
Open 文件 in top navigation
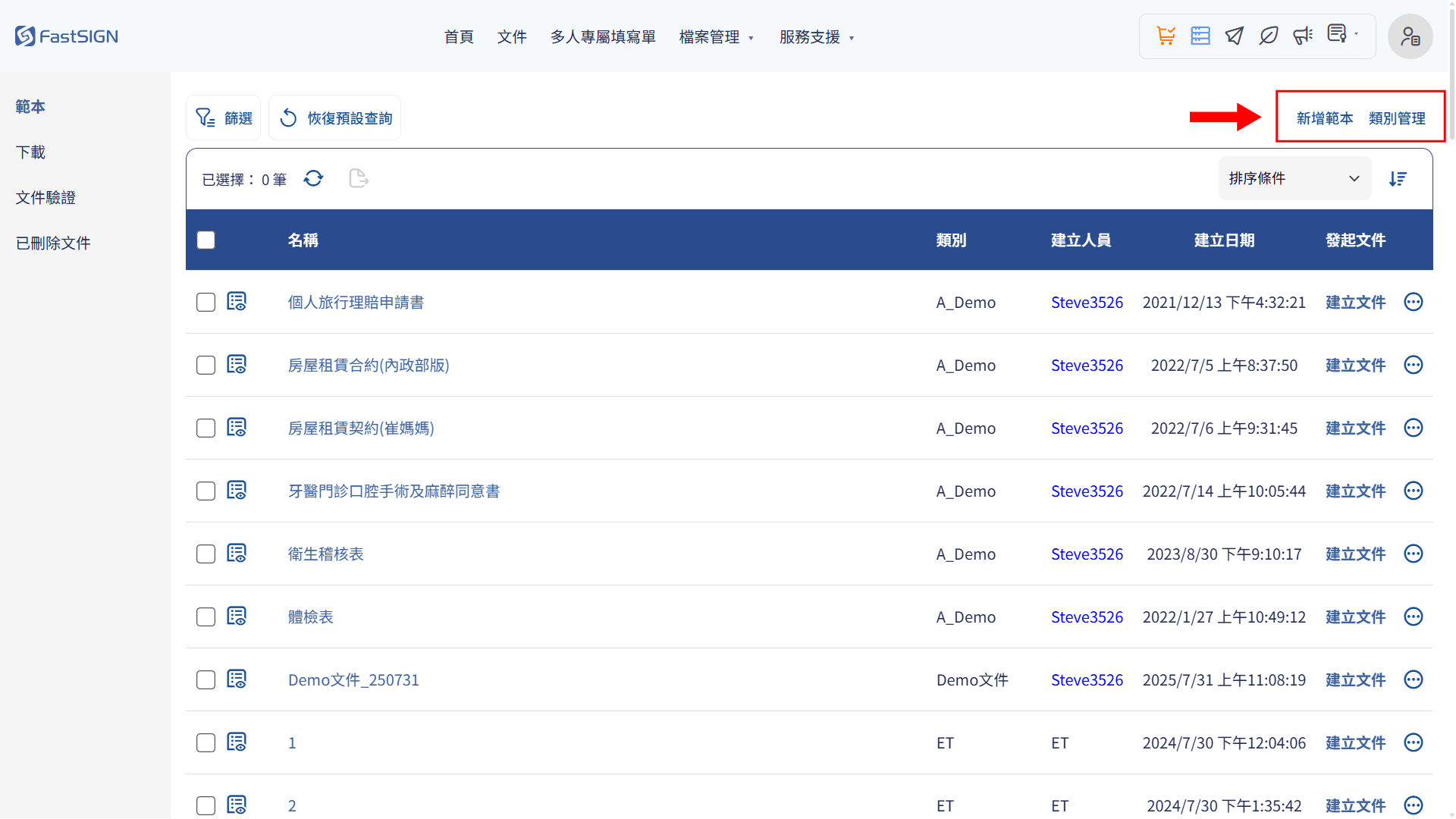(512, 37)
